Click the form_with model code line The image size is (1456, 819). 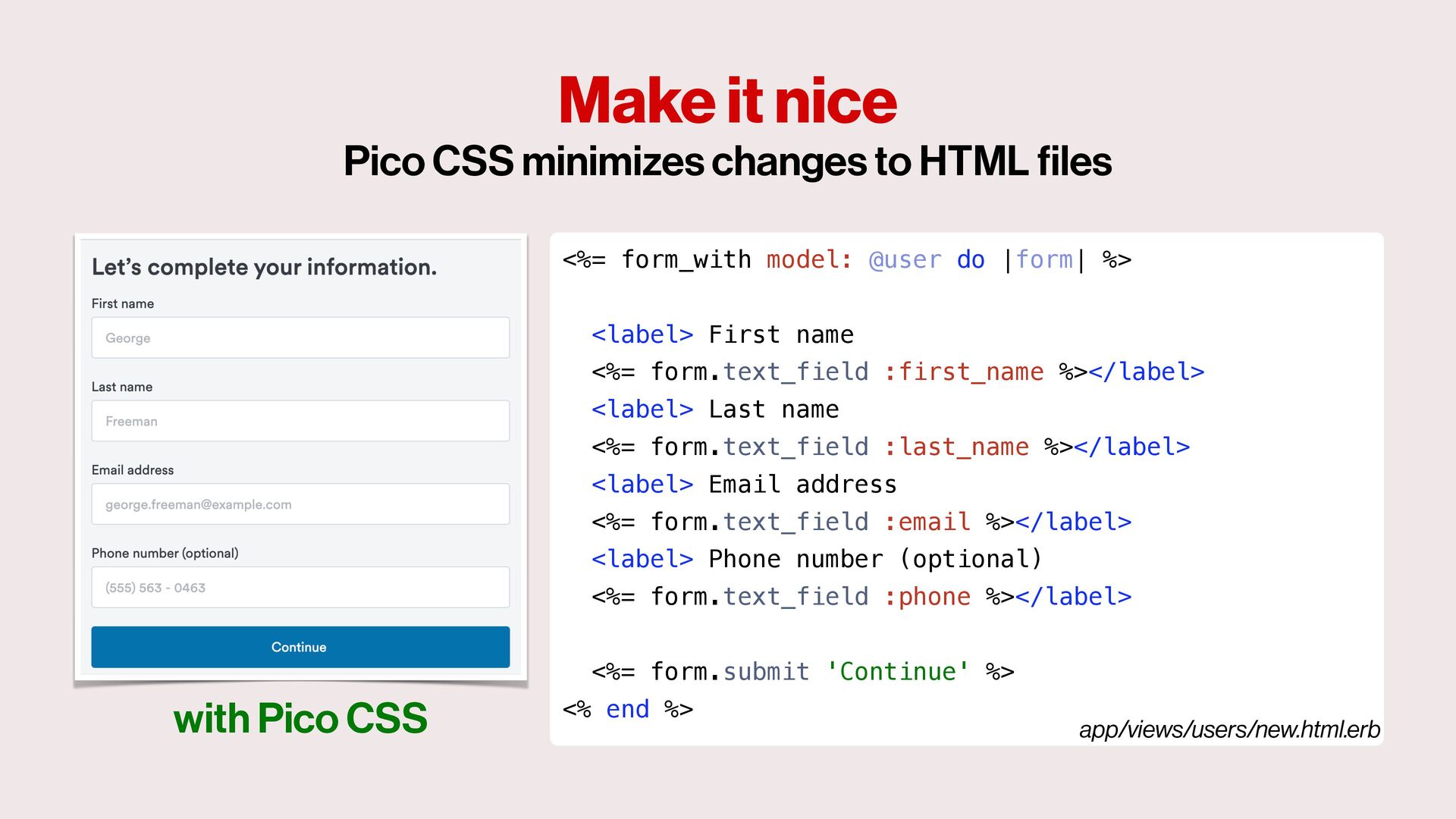point(846,260)
